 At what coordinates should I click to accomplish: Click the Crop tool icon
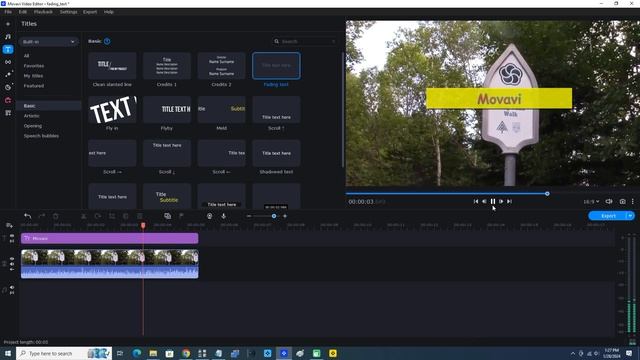point(112,216)
